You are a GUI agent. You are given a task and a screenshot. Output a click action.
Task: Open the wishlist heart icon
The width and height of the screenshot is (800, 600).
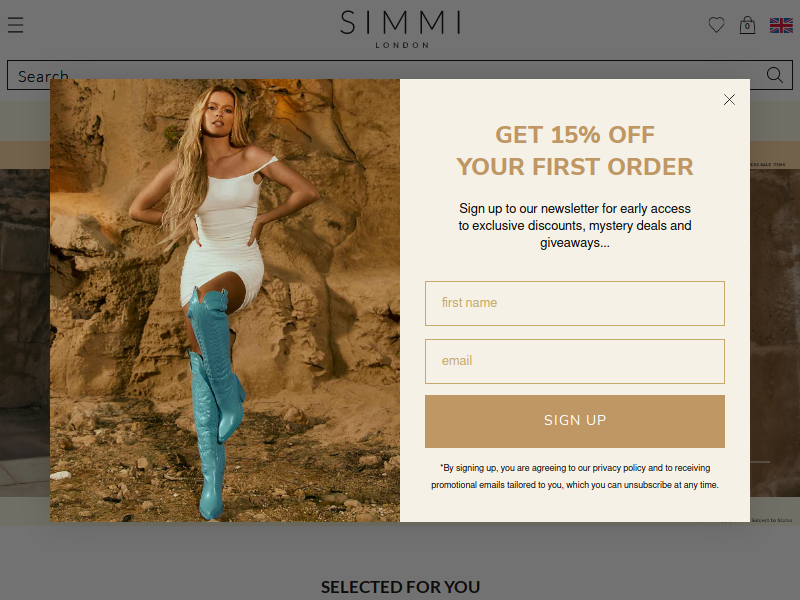pyautogui.click(x=716, y=25)
